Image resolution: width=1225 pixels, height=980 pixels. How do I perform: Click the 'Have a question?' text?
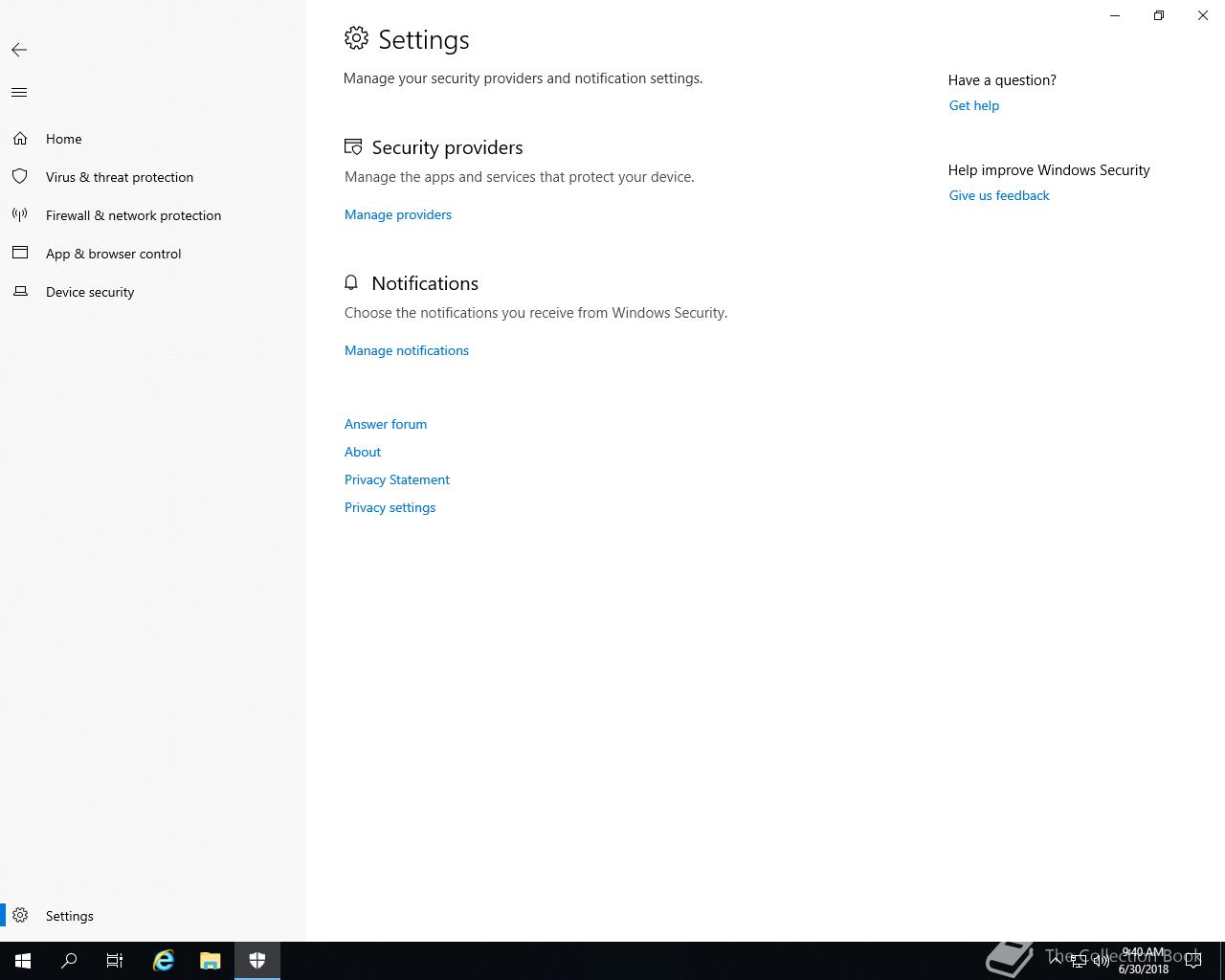pos(1002,80)
